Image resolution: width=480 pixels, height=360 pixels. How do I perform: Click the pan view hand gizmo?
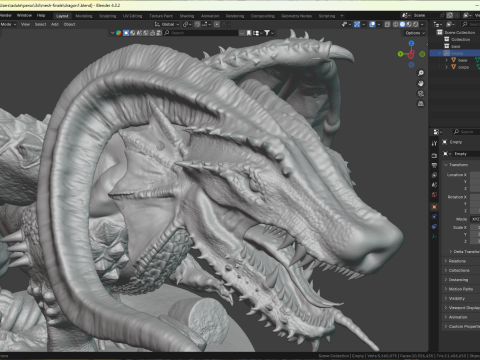[x=421, y=83]
